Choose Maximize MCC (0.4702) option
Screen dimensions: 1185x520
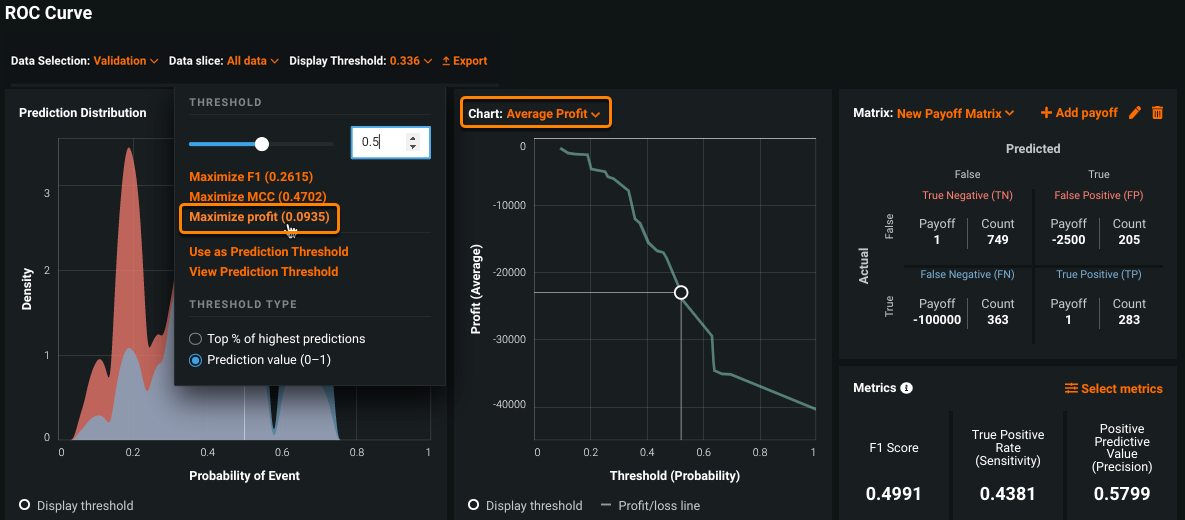257,197
